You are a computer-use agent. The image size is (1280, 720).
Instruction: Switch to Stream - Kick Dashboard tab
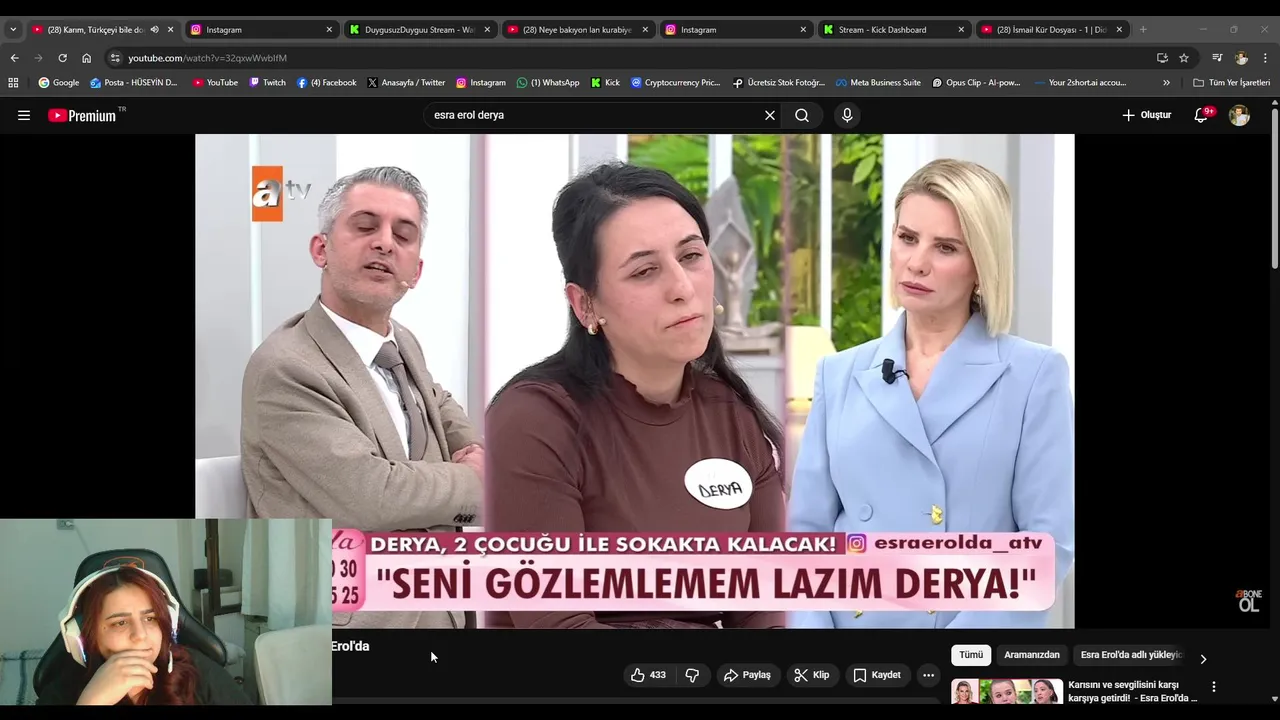[x=893, y=30]
